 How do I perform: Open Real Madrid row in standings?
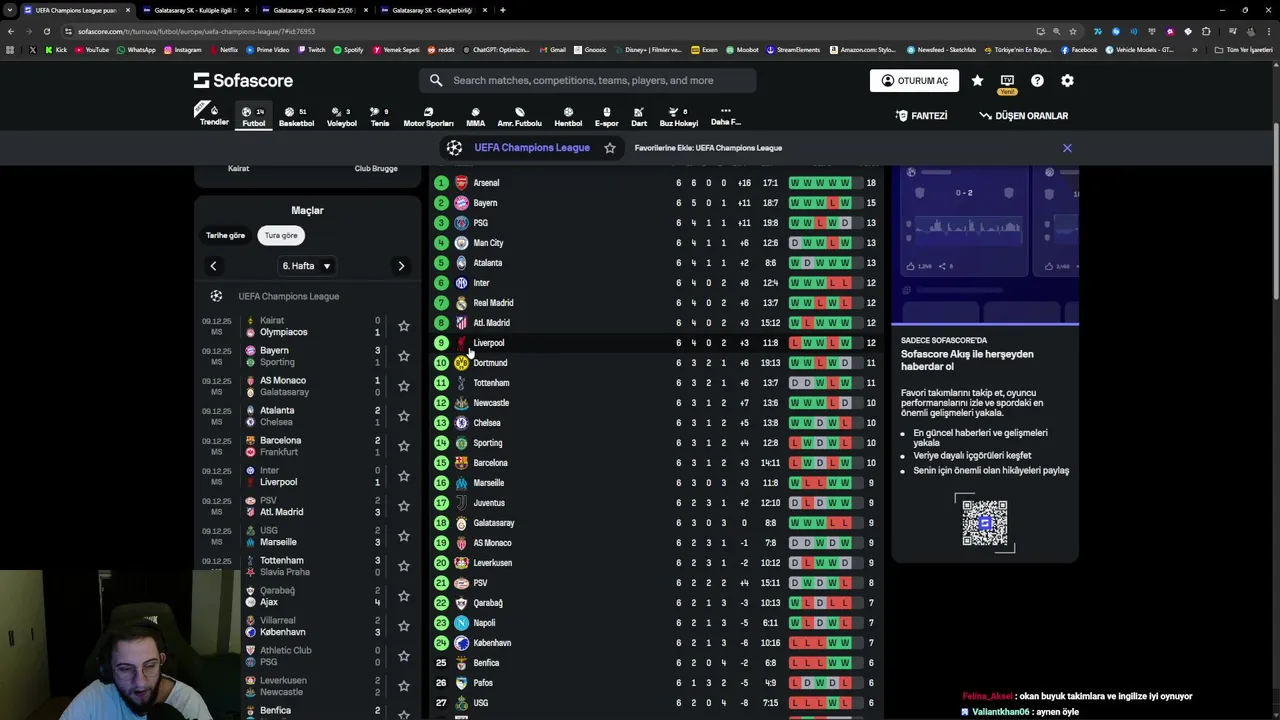(x=655, y=303)
